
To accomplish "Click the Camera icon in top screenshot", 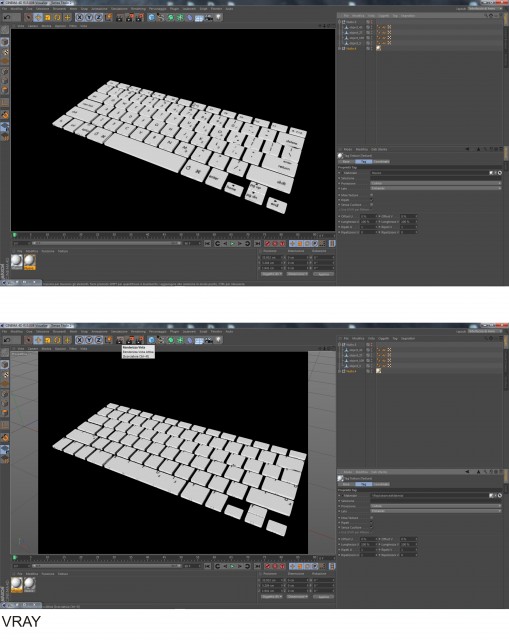I will [x=208, y=17].
